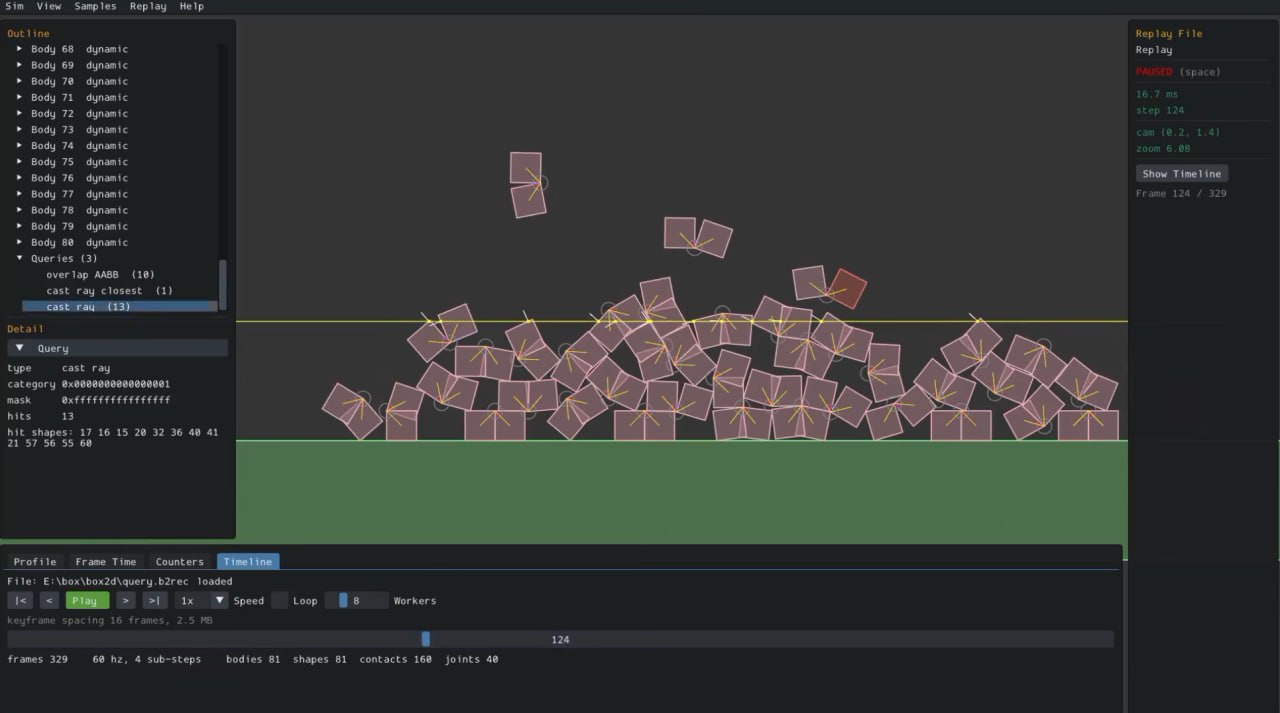
Task: Click the Detail panel heading
Action: click(x=25, y=329)
